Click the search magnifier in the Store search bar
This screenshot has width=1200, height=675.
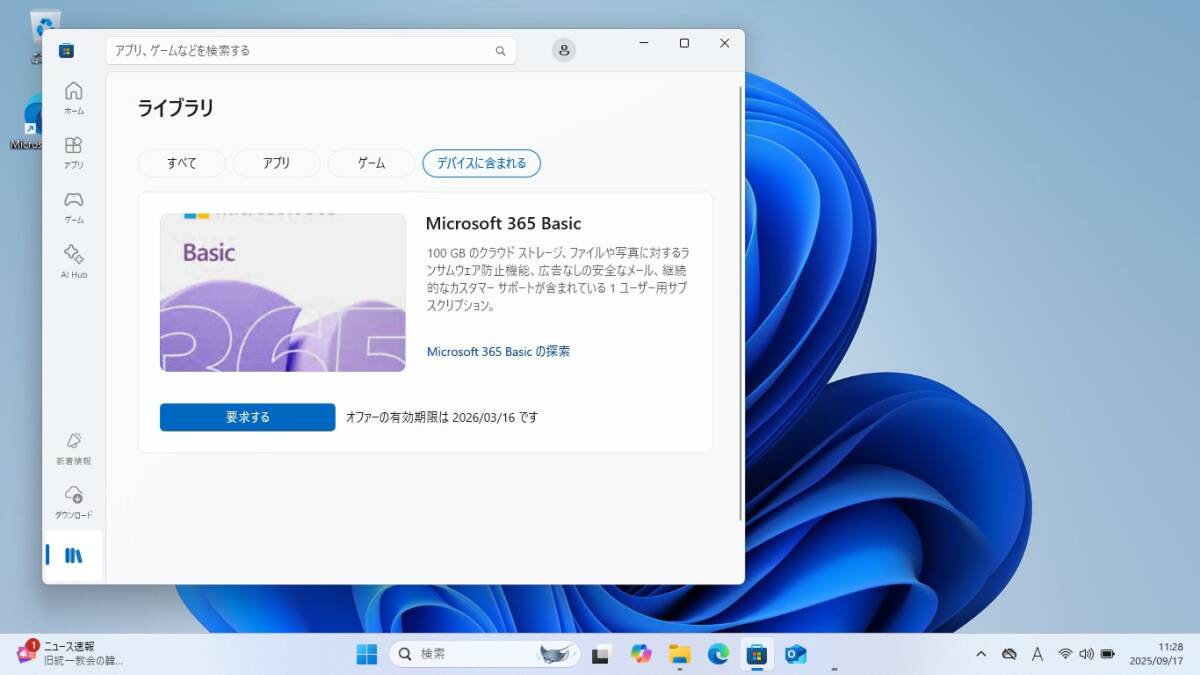point(500,50)
